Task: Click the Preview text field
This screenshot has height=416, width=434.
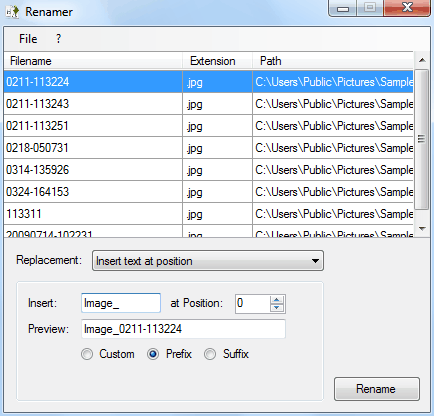Action: click(183, 329)
